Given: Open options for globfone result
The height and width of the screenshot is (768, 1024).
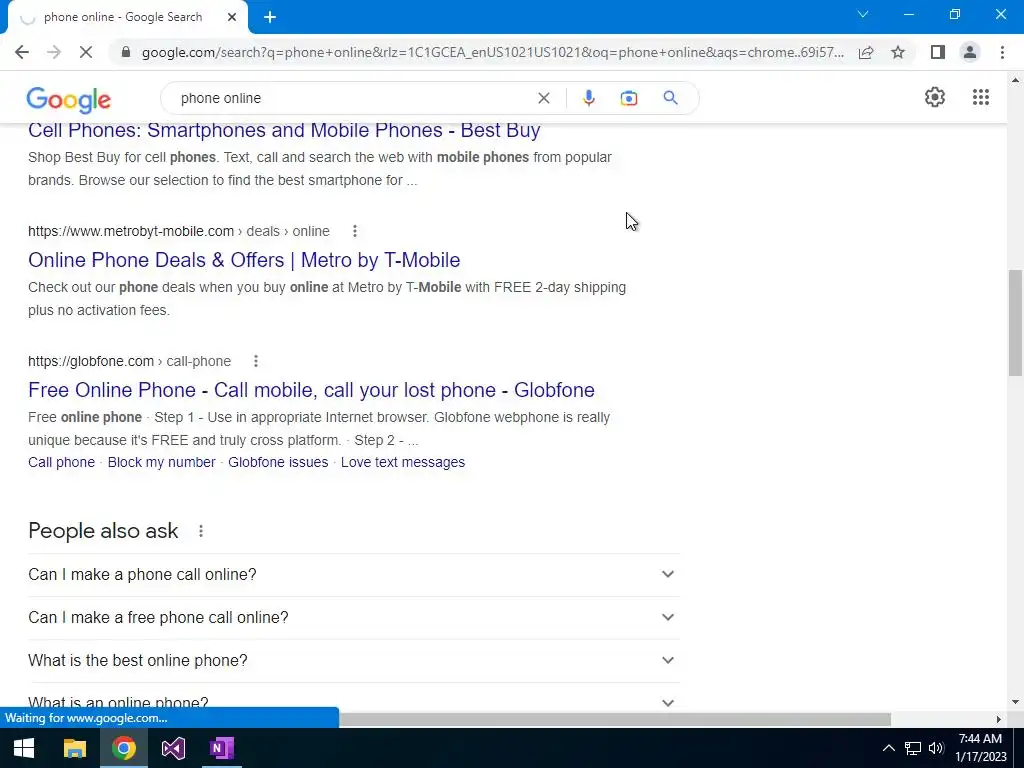Looking at the screenshot, I should [256, 361].
